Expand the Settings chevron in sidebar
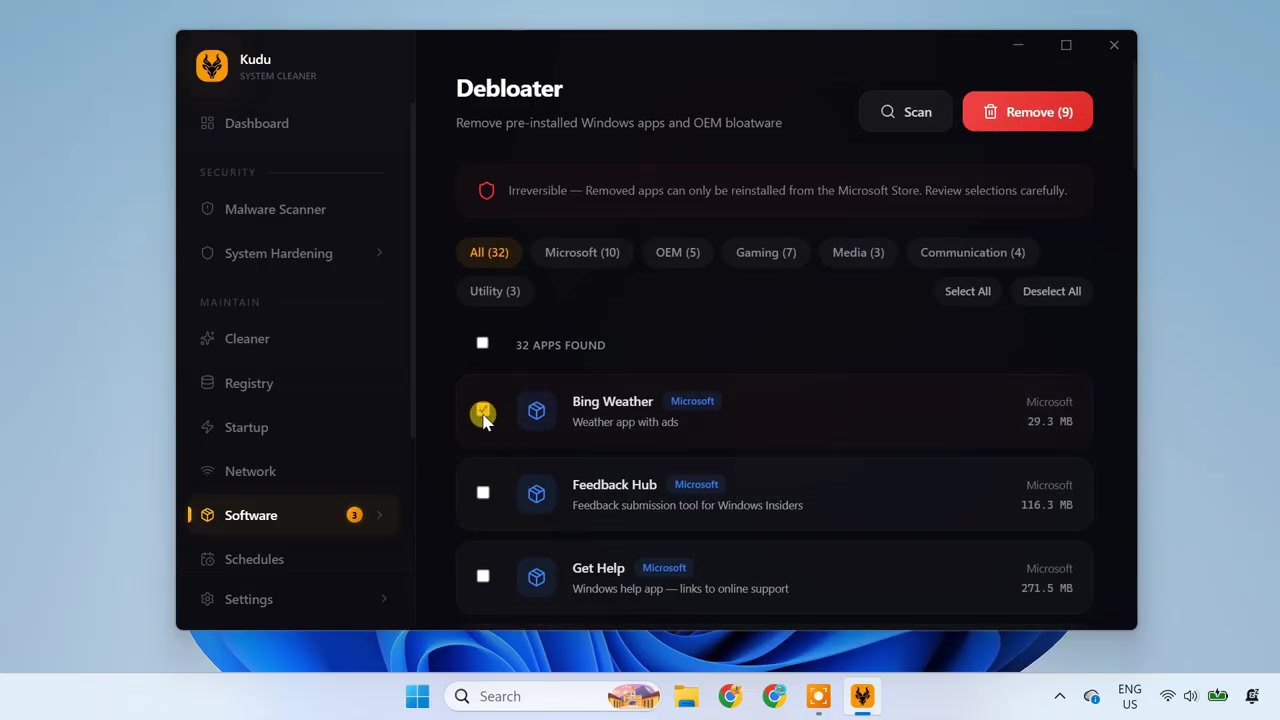Screen dimensions: 1280x720 [x=384, y=599]
